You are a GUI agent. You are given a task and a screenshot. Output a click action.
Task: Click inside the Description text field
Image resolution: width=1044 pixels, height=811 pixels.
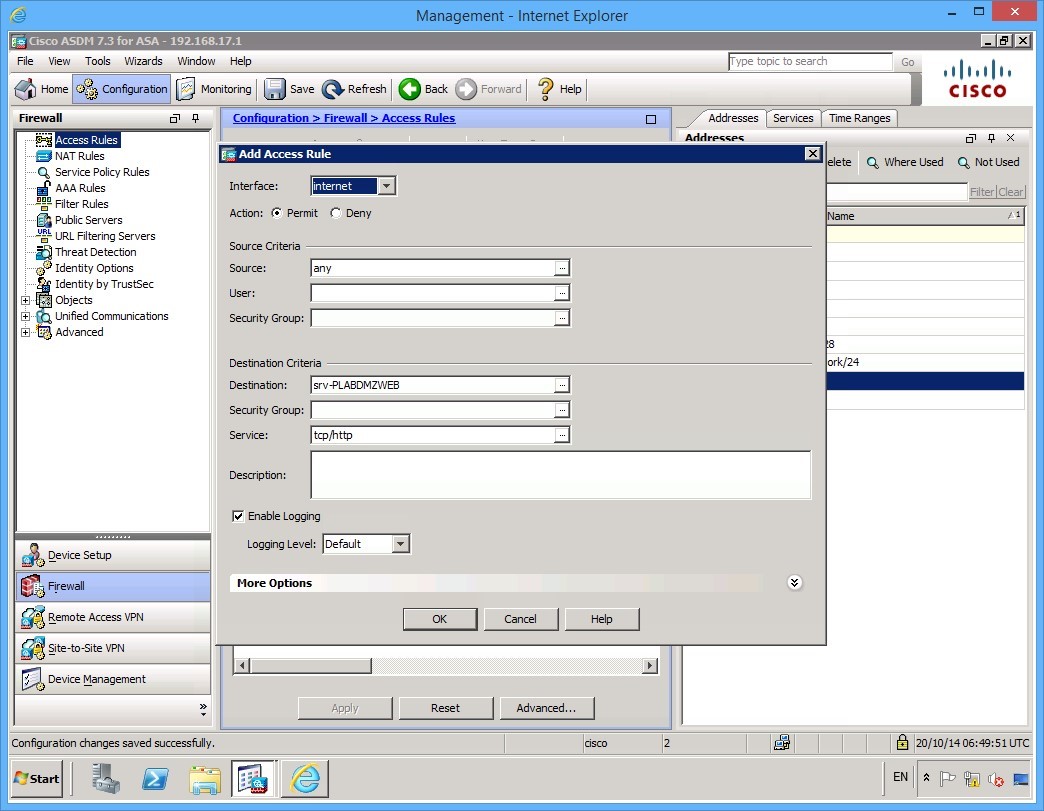coord(560,475)
